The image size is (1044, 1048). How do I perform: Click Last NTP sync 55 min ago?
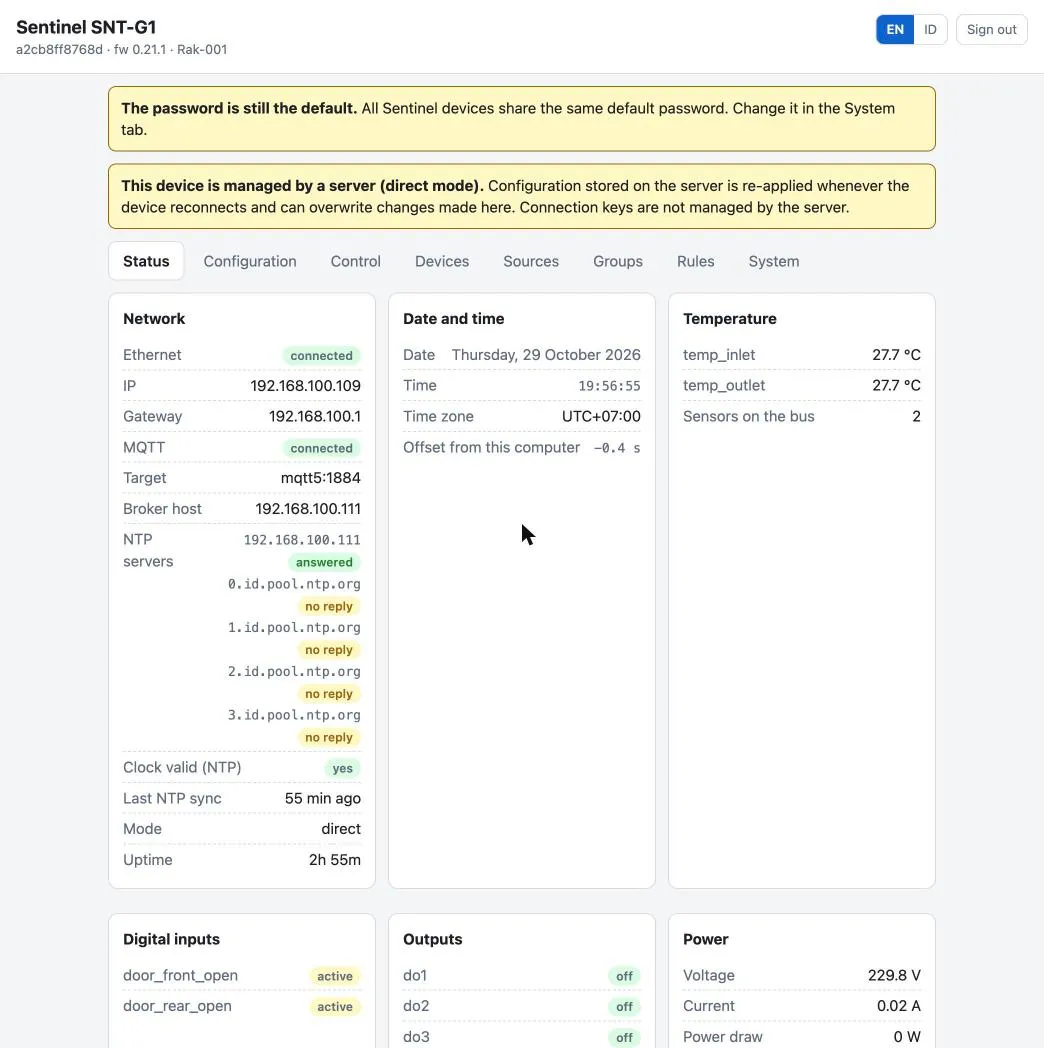point(323,798)
